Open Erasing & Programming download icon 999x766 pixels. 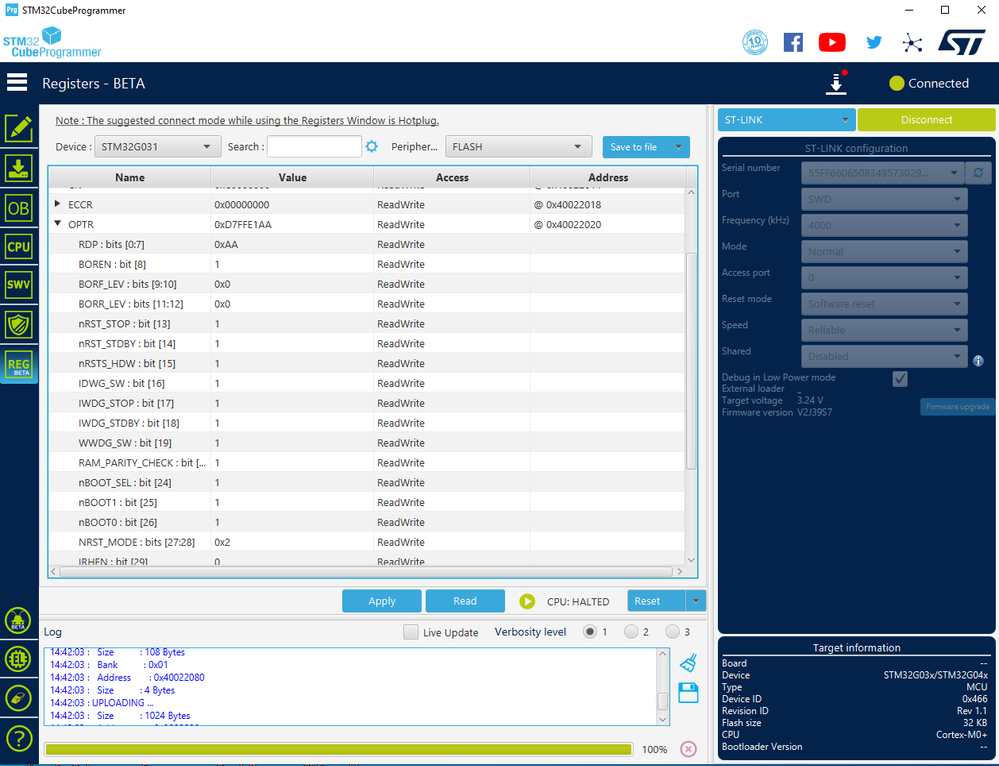[18, 169]
